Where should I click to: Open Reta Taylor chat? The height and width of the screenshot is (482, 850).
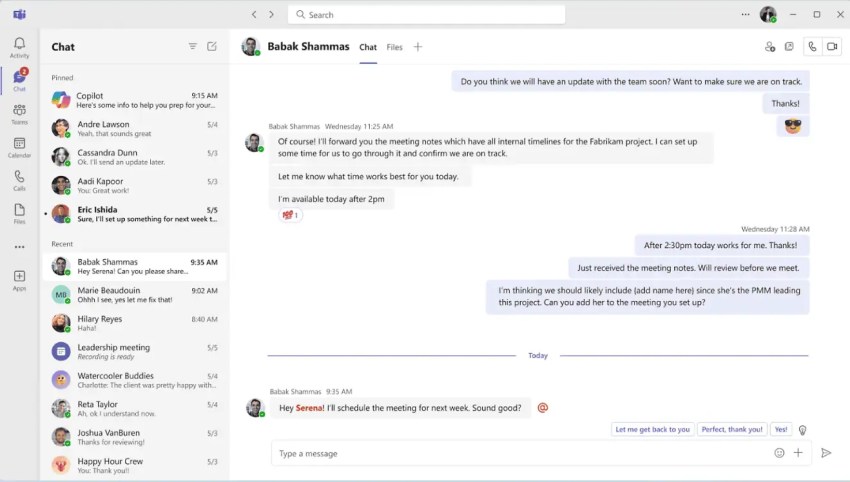tap(134, 408)
